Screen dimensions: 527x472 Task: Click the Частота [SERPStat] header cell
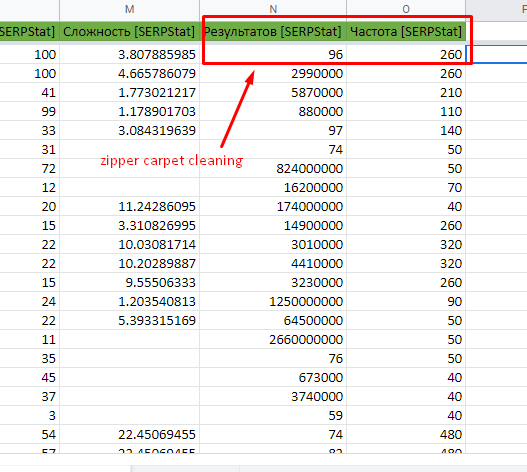tap(406, 32)
